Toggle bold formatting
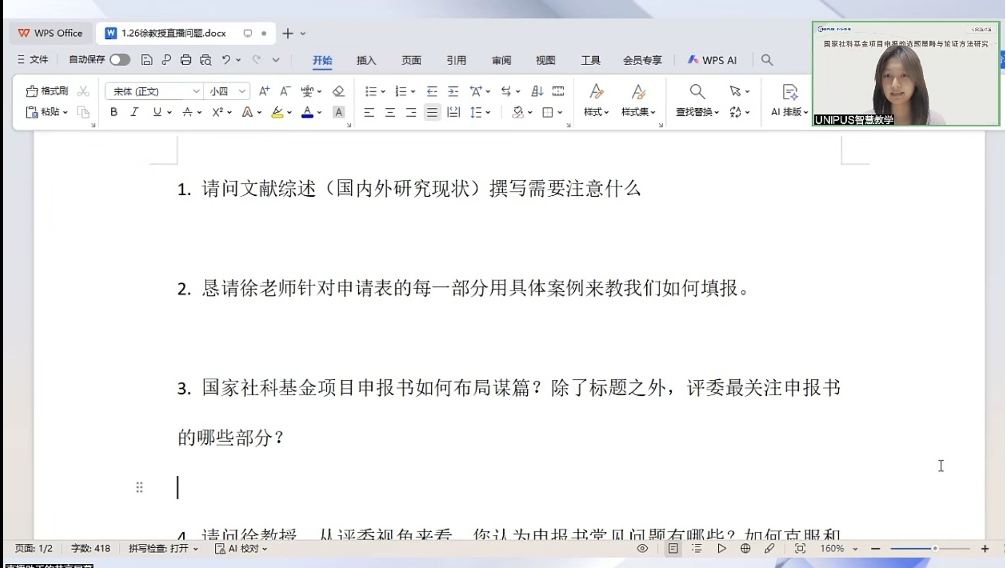 pyautogui.click(x=114, y=113)
